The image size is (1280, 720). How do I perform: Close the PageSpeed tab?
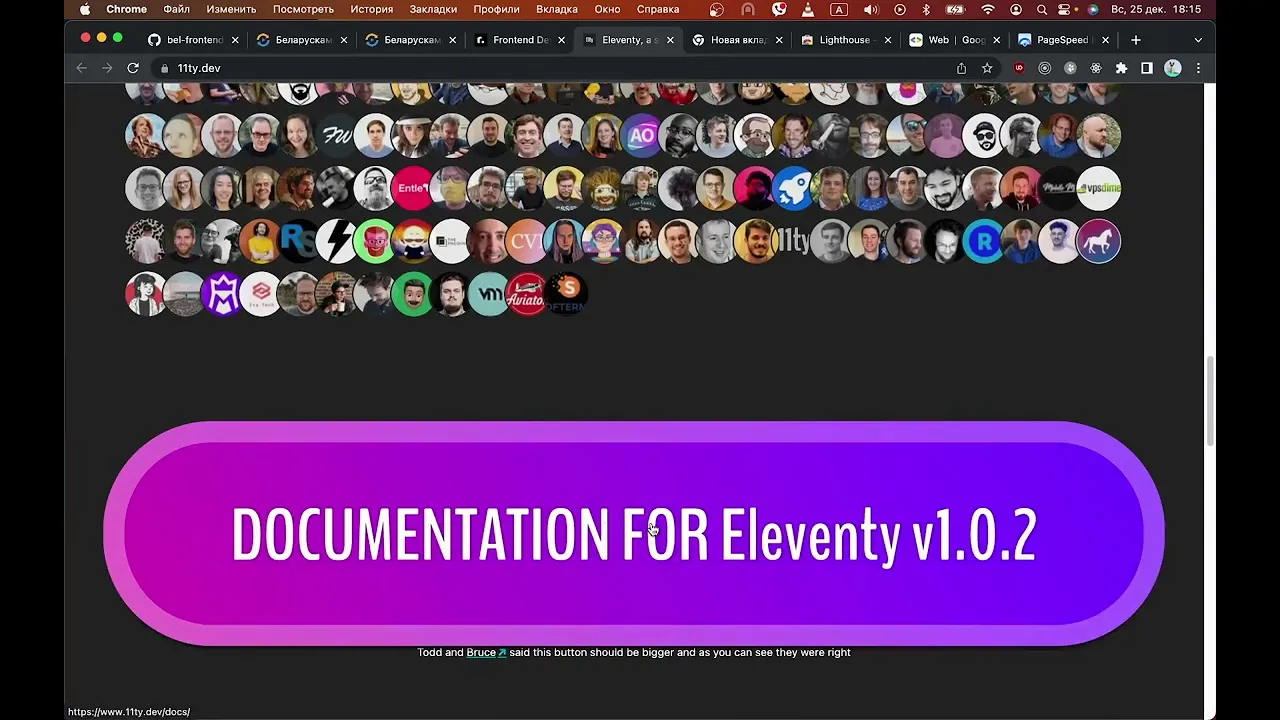pyautogui.click(x=1105, y=40)
